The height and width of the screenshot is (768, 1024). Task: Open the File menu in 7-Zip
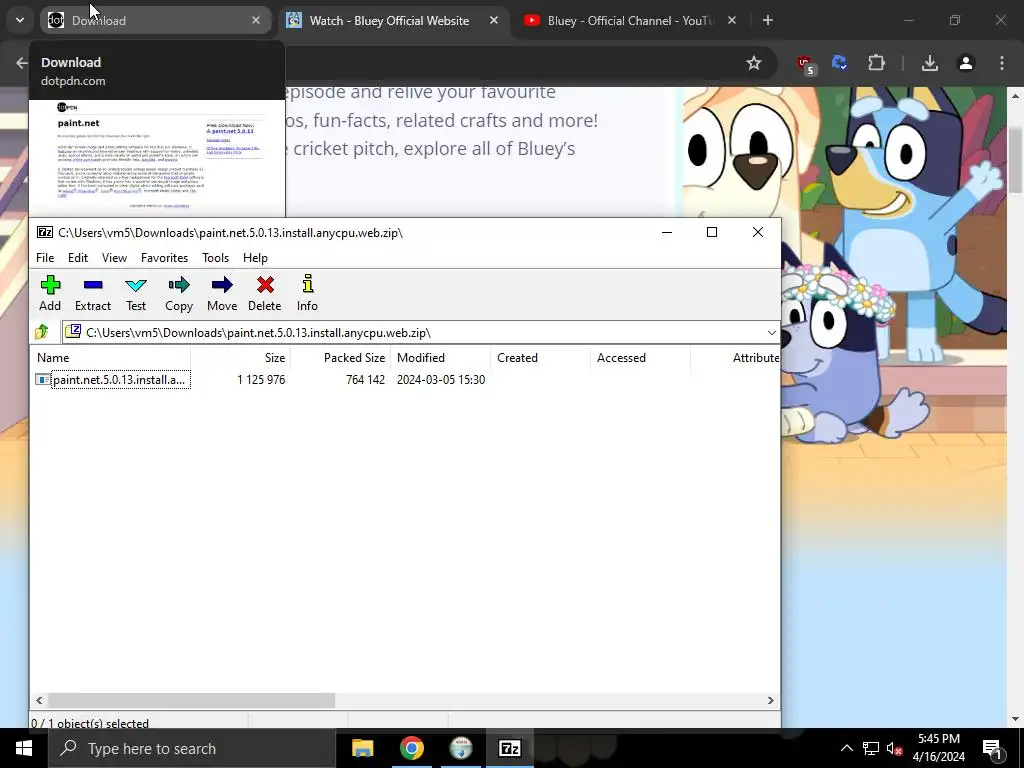pyautogui.click(x=45, y=258)
